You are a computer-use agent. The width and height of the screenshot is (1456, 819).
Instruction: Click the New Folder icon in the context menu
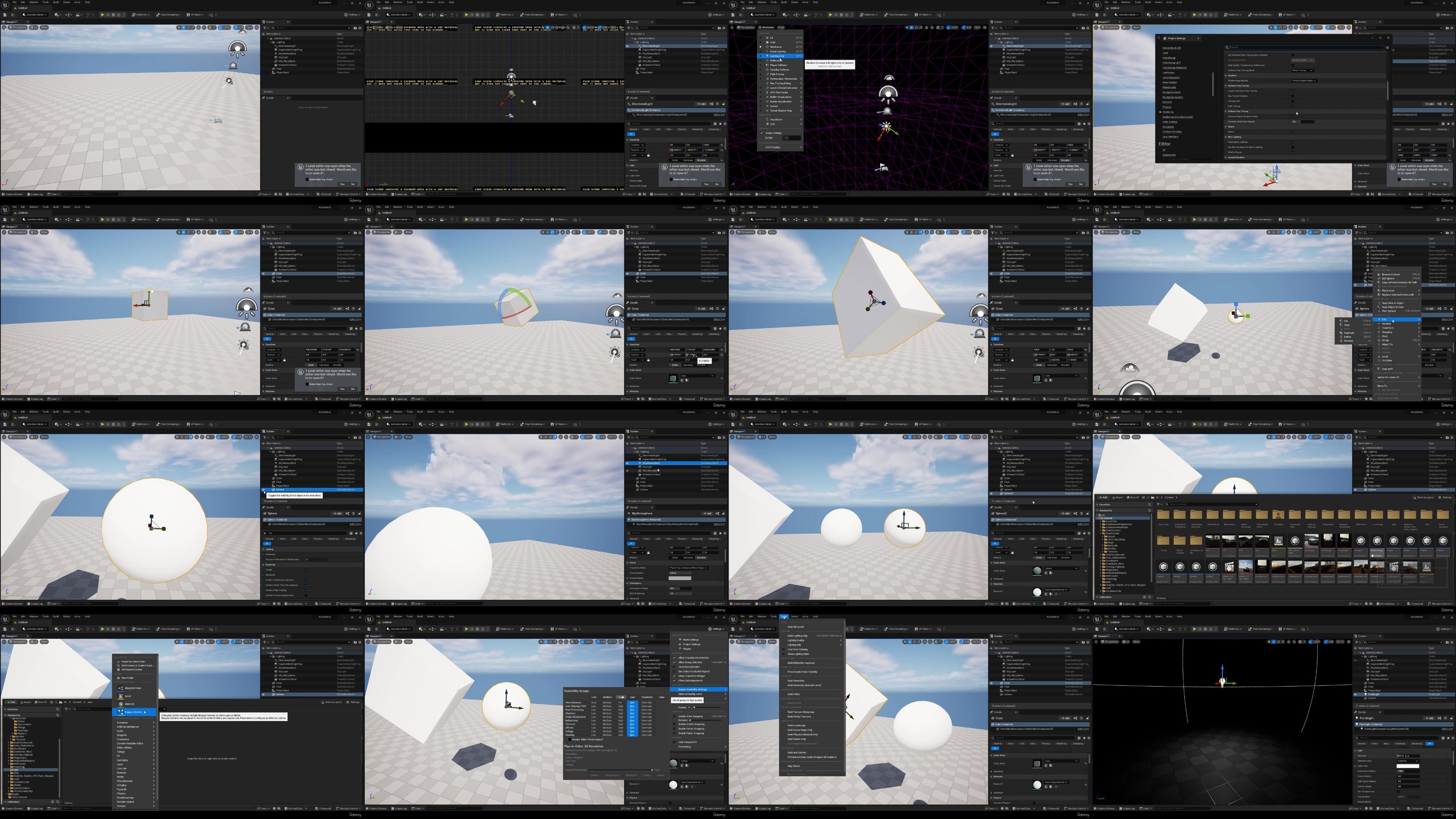pyautogui.click(x=119, y=678)
